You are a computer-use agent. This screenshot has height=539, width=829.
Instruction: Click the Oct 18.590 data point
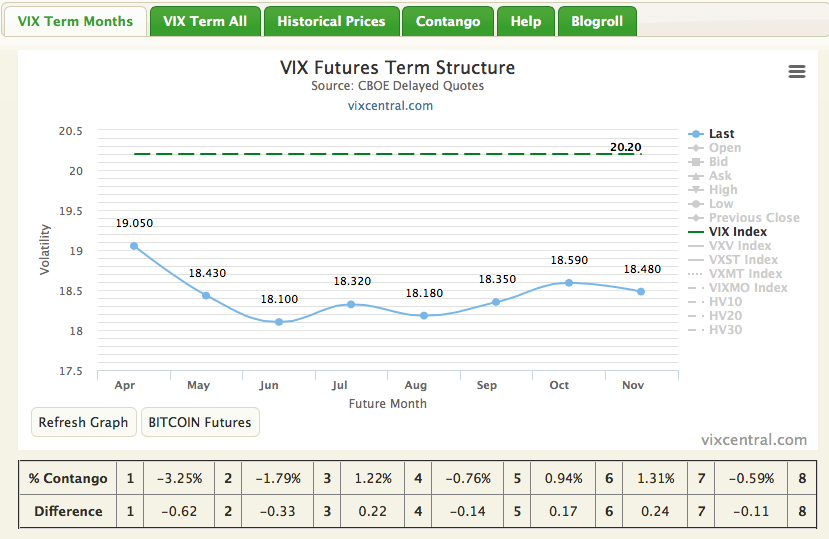pos(569,283)
